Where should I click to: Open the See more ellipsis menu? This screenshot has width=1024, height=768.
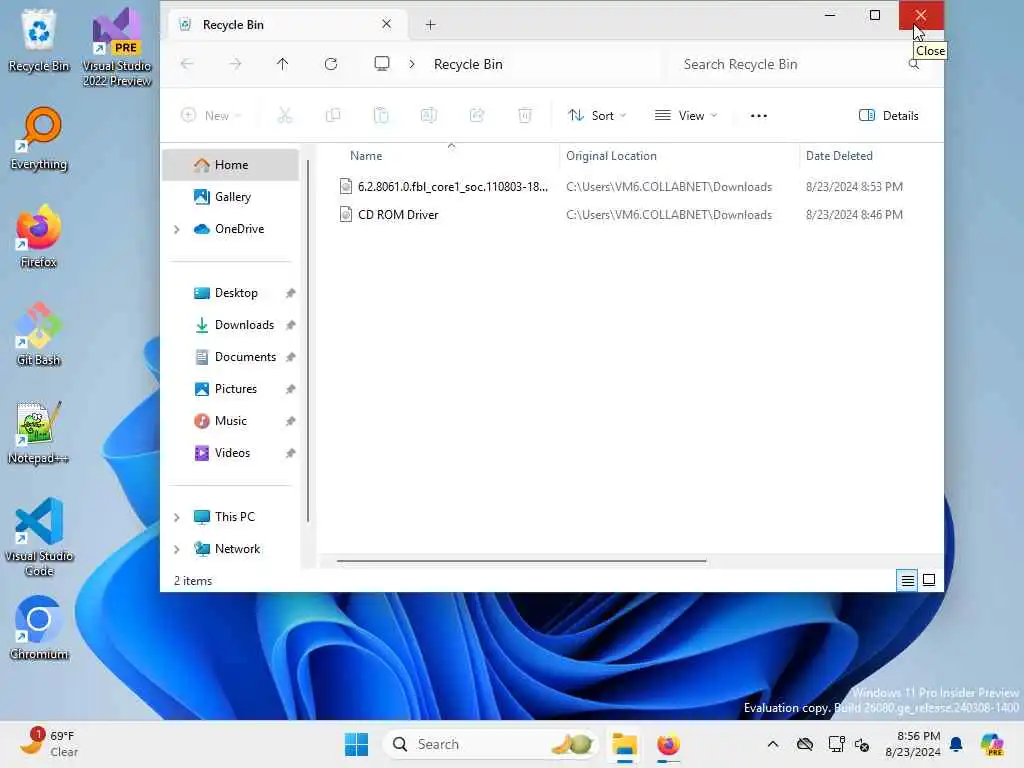coord(759,116)
